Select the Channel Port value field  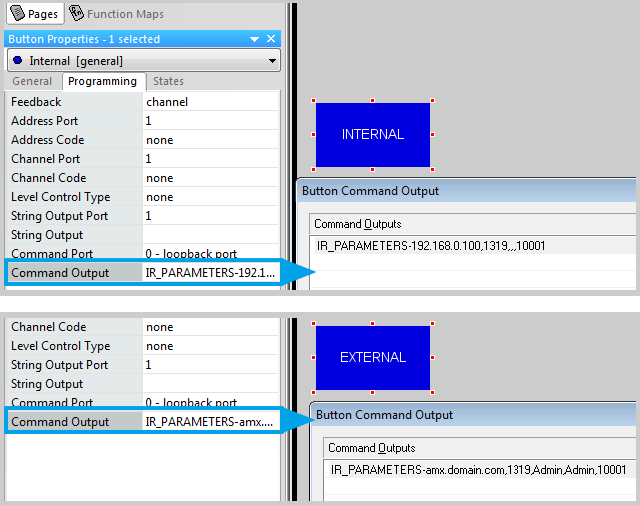(x=211, y=159)
